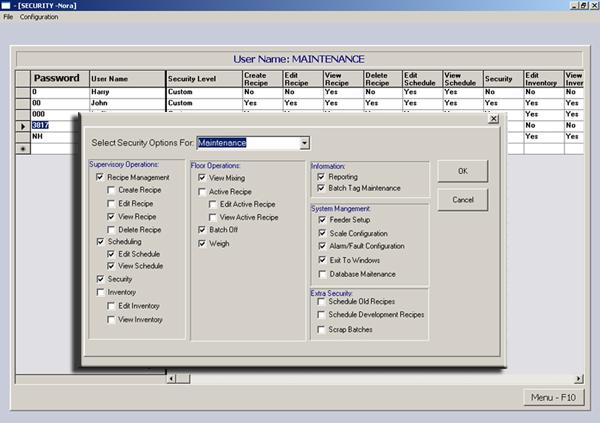Uncheck the Scale Configuration checkbox
This screenshot has width=600, height=423.
click(322, 233)
